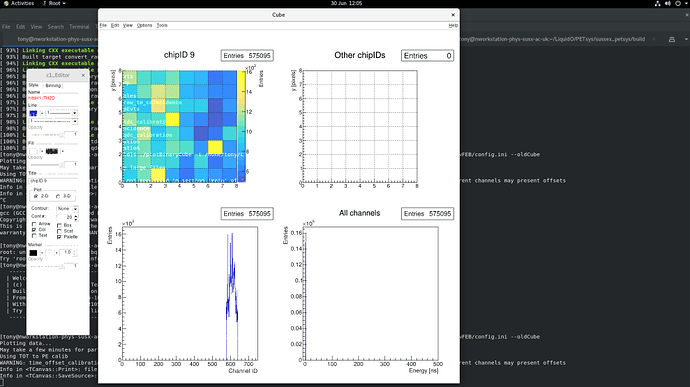Toggle the Palette checkbox

coord(59,237)
